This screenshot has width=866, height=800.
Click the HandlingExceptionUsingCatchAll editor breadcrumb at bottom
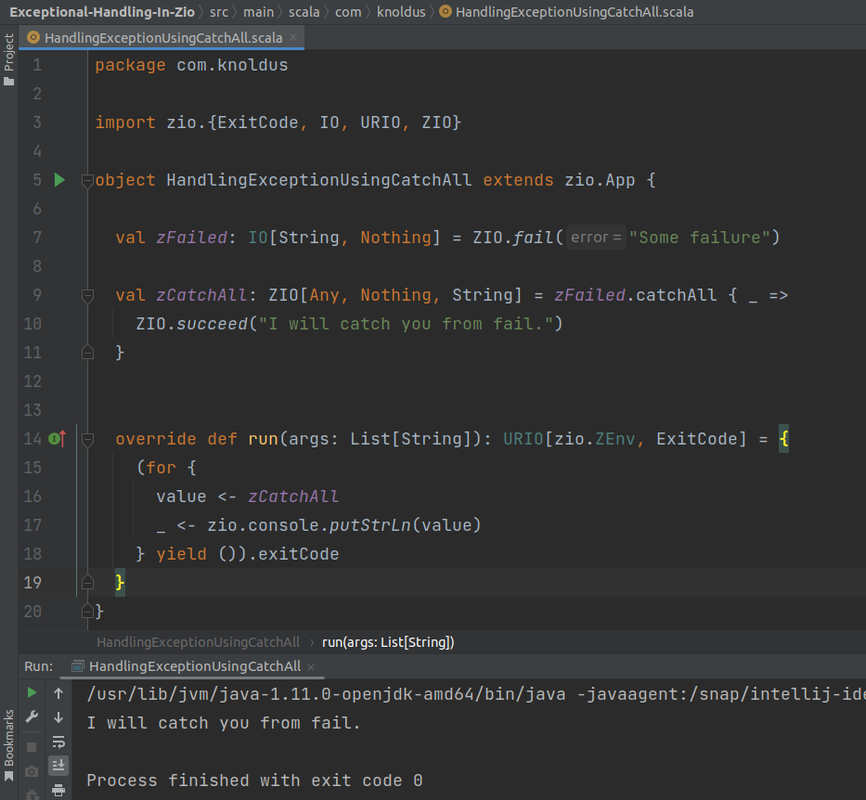(198, 642)
